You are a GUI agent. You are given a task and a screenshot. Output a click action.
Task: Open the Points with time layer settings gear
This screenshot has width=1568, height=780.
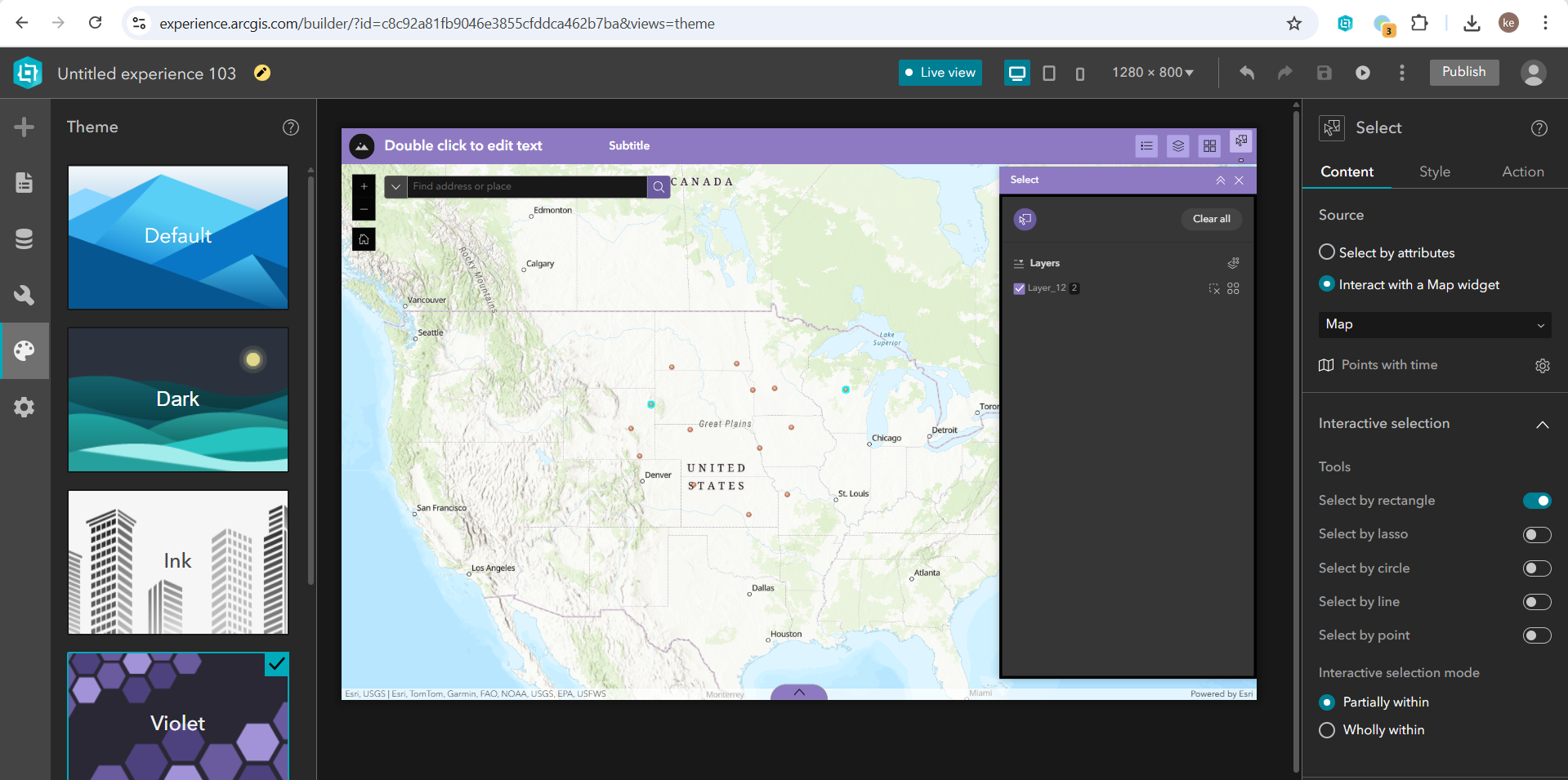(x=1542, y=366)
